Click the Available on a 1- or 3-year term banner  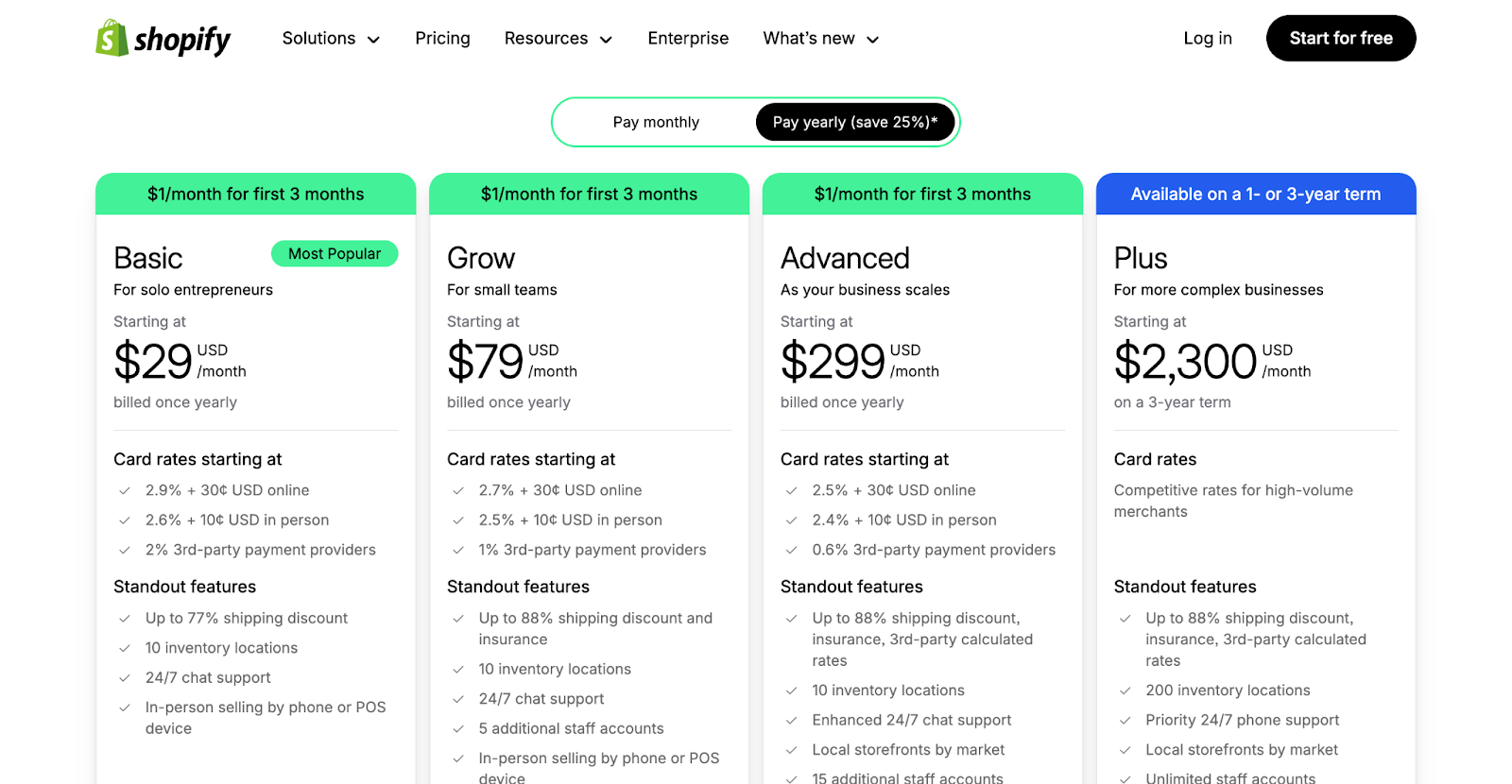(x=1256, y=194)
